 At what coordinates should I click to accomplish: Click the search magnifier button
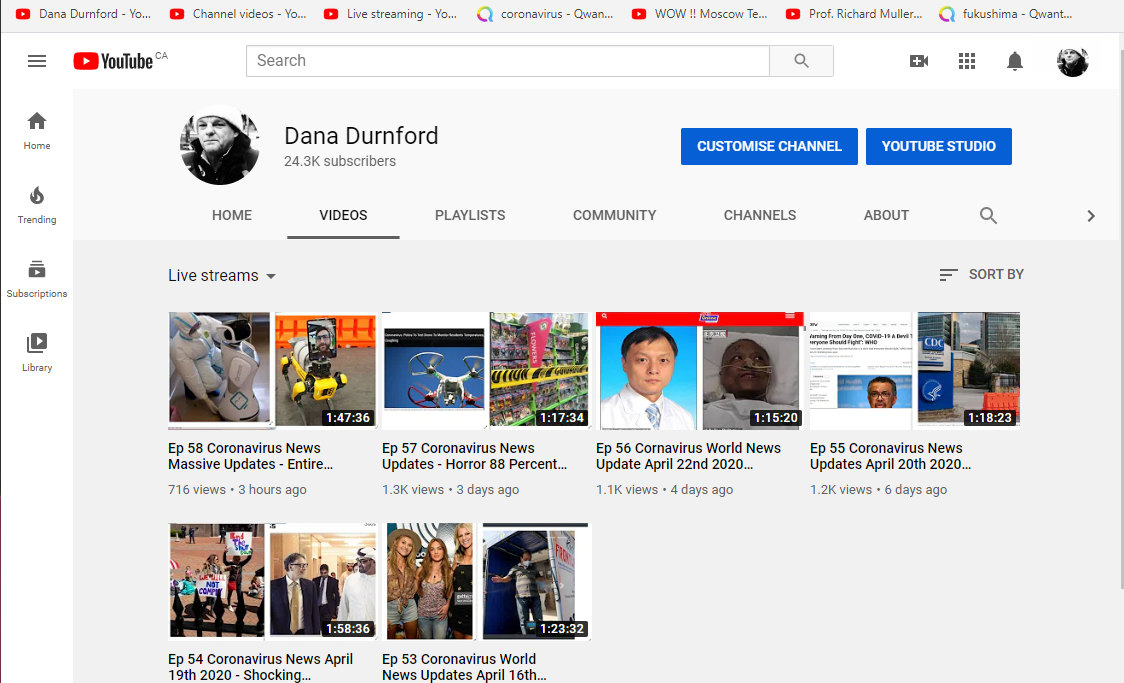click(x=801, y=61)
